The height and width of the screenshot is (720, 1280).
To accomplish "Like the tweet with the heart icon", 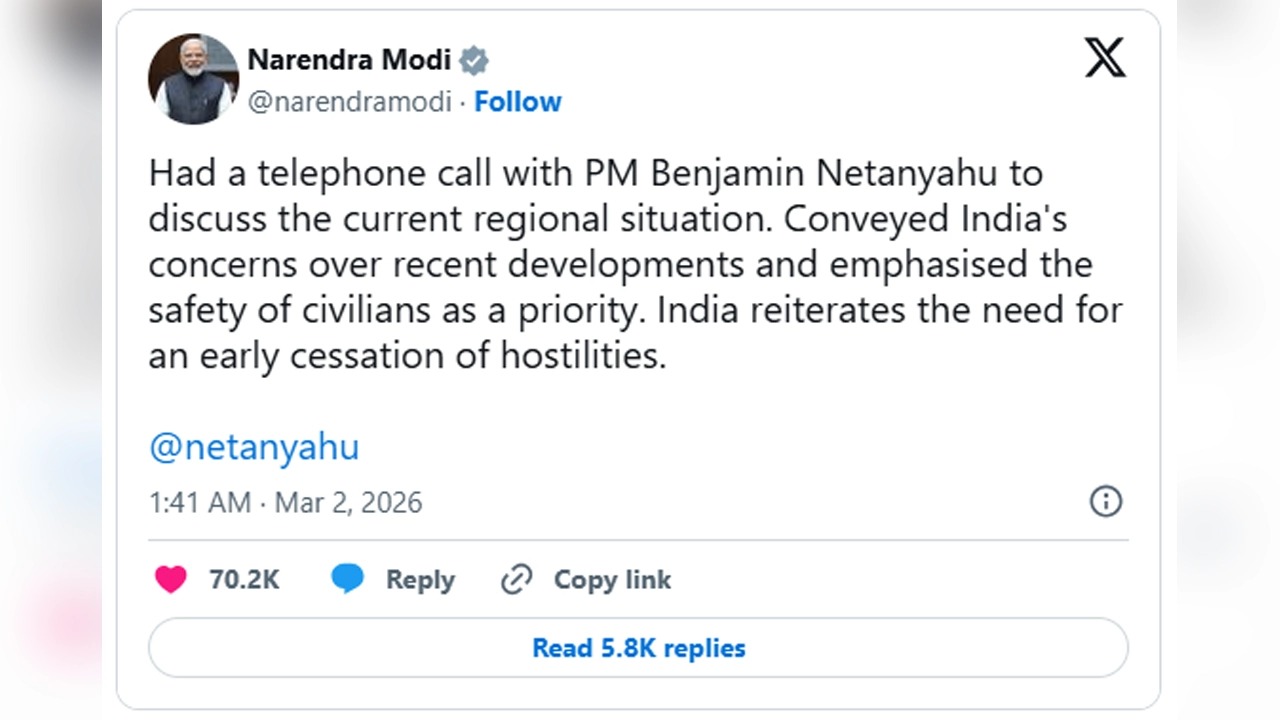I will coord(171,580).
